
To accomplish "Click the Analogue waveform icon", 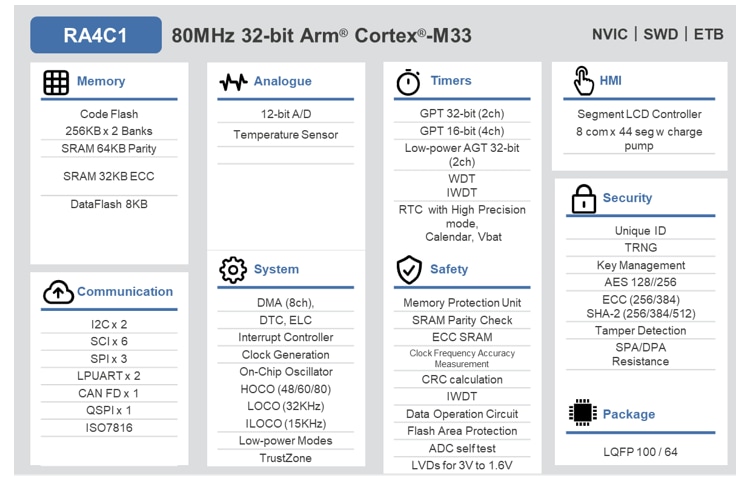I will tap(233, 82).
